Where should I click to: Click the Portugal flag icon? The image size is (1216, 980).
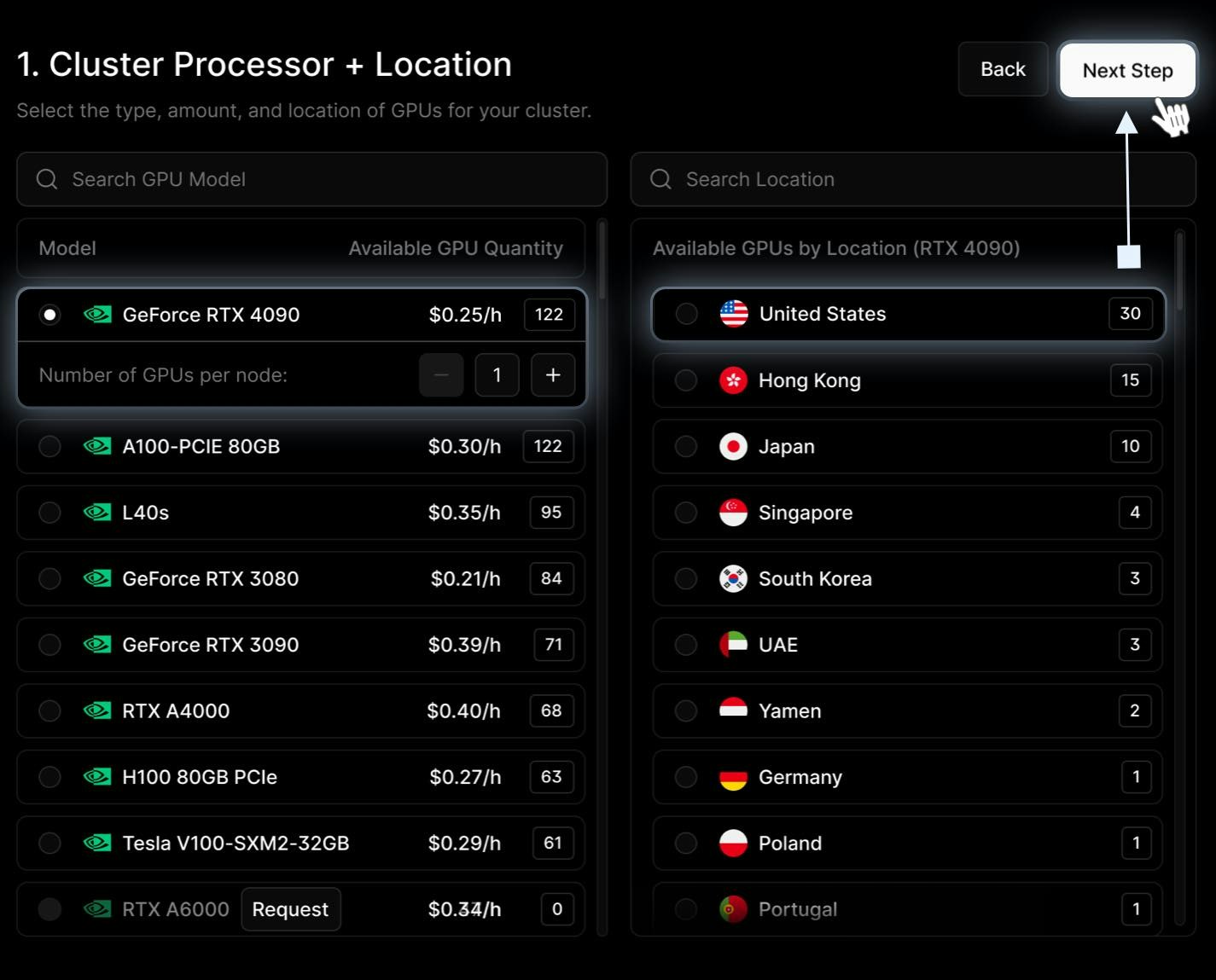[x=734, y=909]
